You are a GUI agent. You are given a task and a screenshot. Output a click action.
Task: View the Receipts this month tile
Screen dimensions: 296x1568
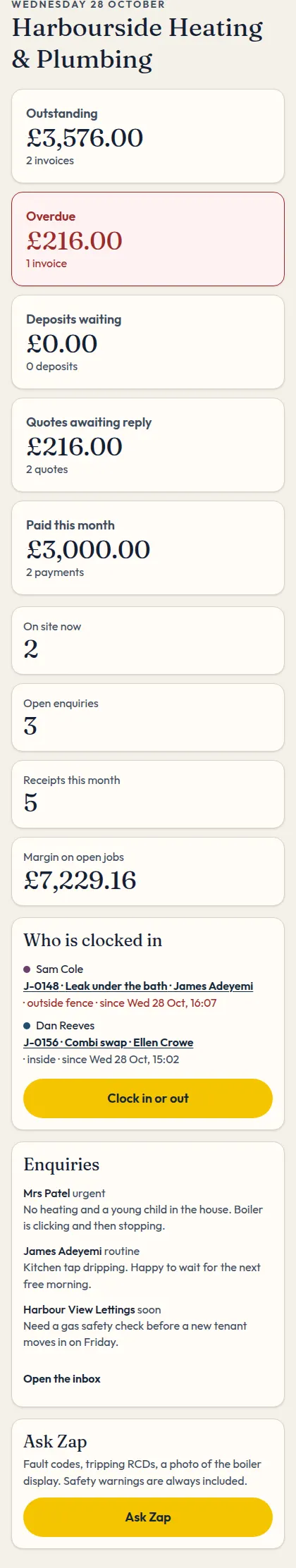pyautogui.click(x=148, y=795)
